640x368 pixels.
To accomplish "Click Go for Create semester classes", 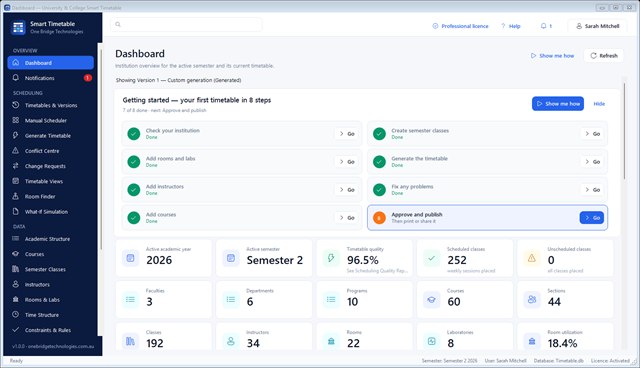I will click(592, 134).
